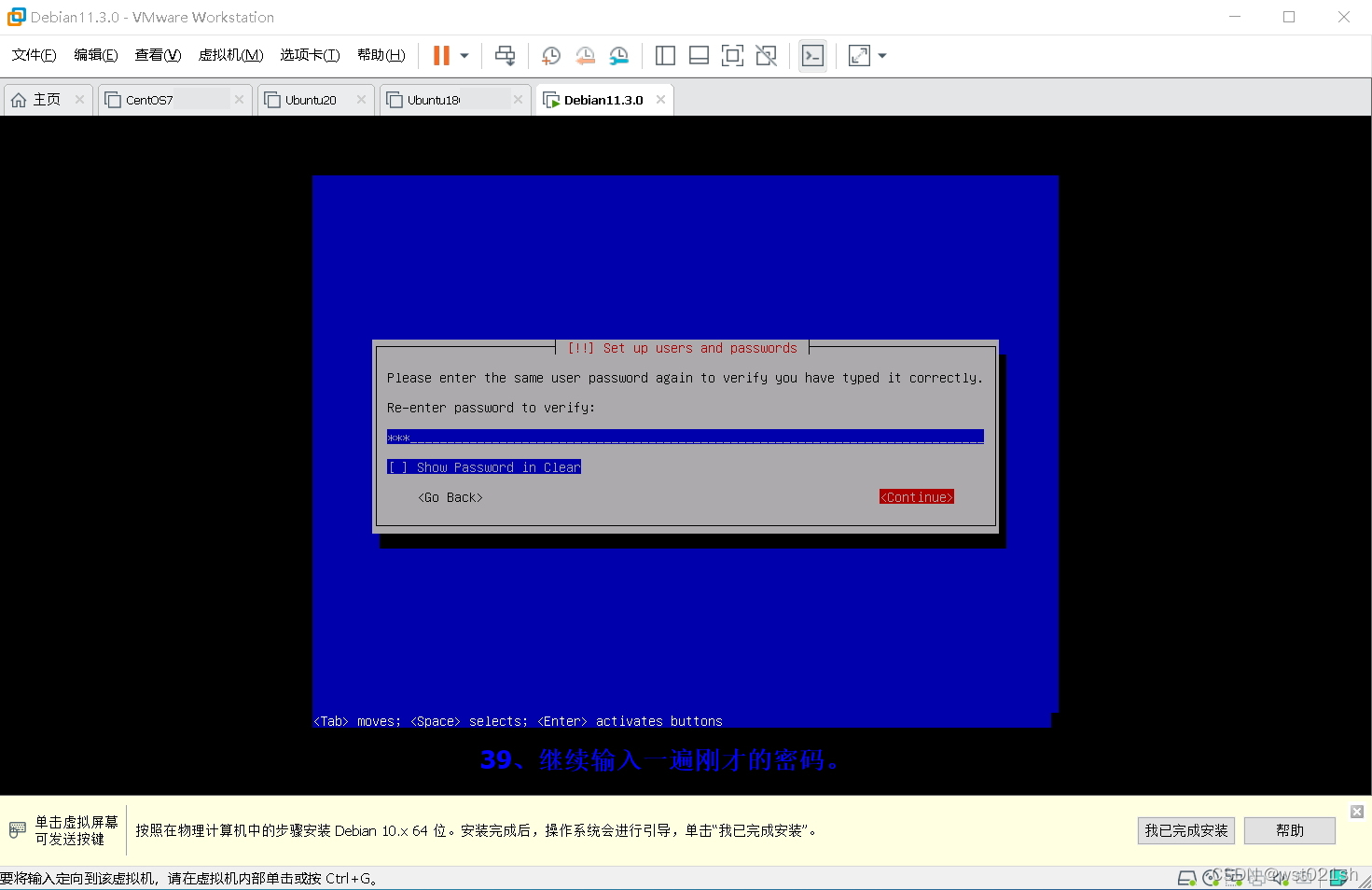Click the keyboard icon in the hint bar
This screenshot has width=1372, height=890.
click(x=18, y=830)
